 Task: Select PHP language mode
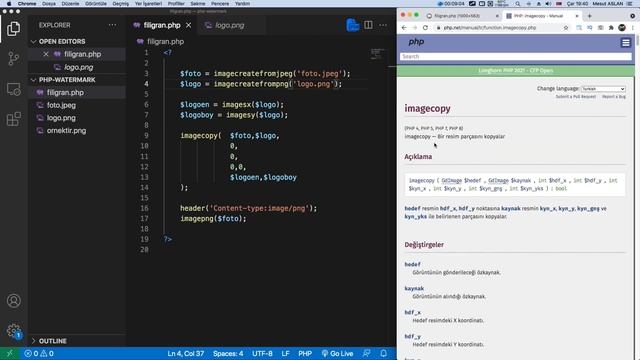[305, 353]
